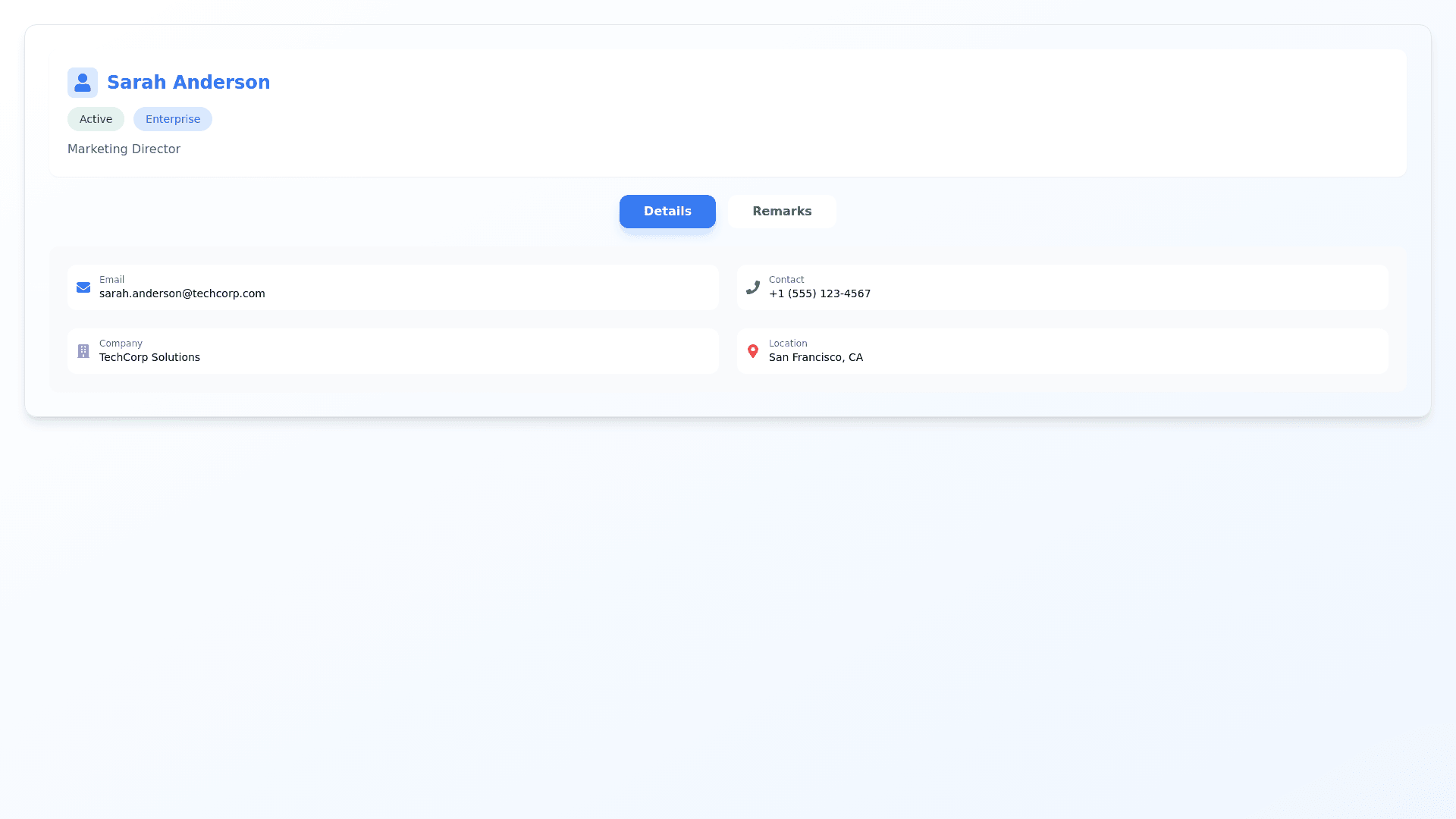Viewport: 1456px width, 819px height.
Task: Click empty area of profile header card
Action: click(834, 114)
